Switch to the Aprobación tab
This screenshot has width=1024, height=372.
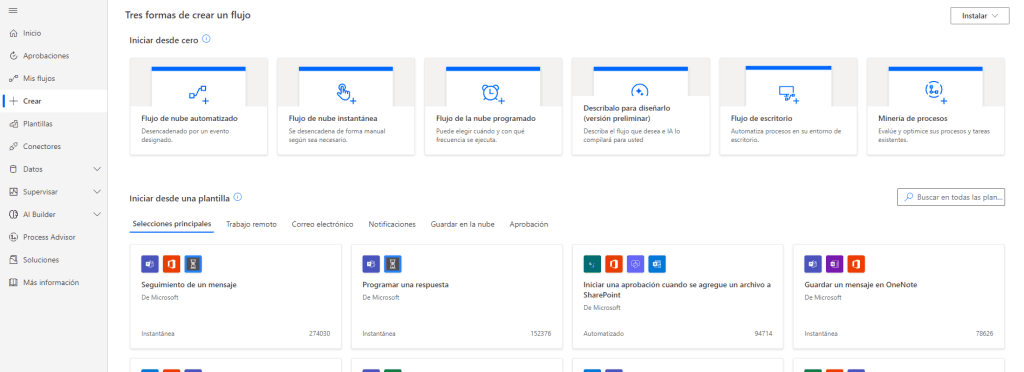529,224
